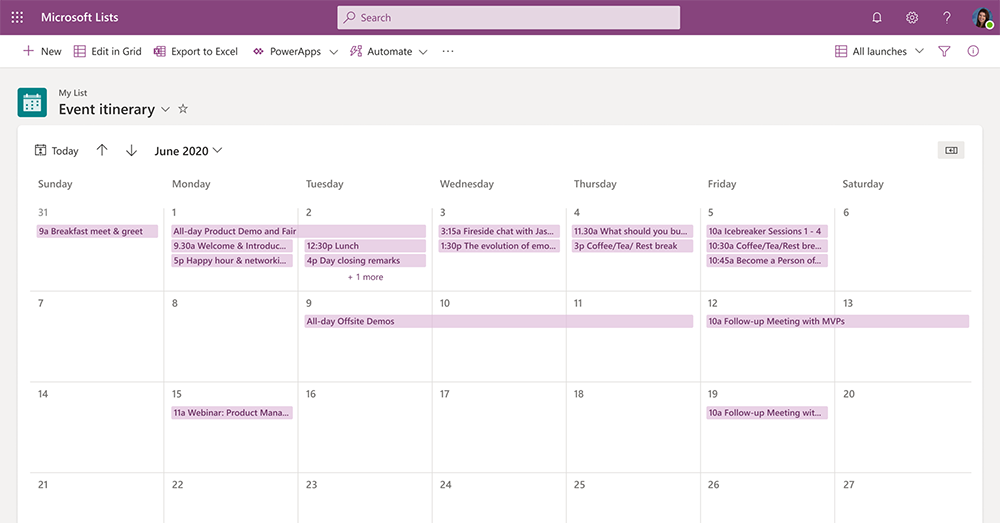The height and width of the screenshot is (523, 1000).
Task: Click inside the Search box
Action: [x=508, y=17]
